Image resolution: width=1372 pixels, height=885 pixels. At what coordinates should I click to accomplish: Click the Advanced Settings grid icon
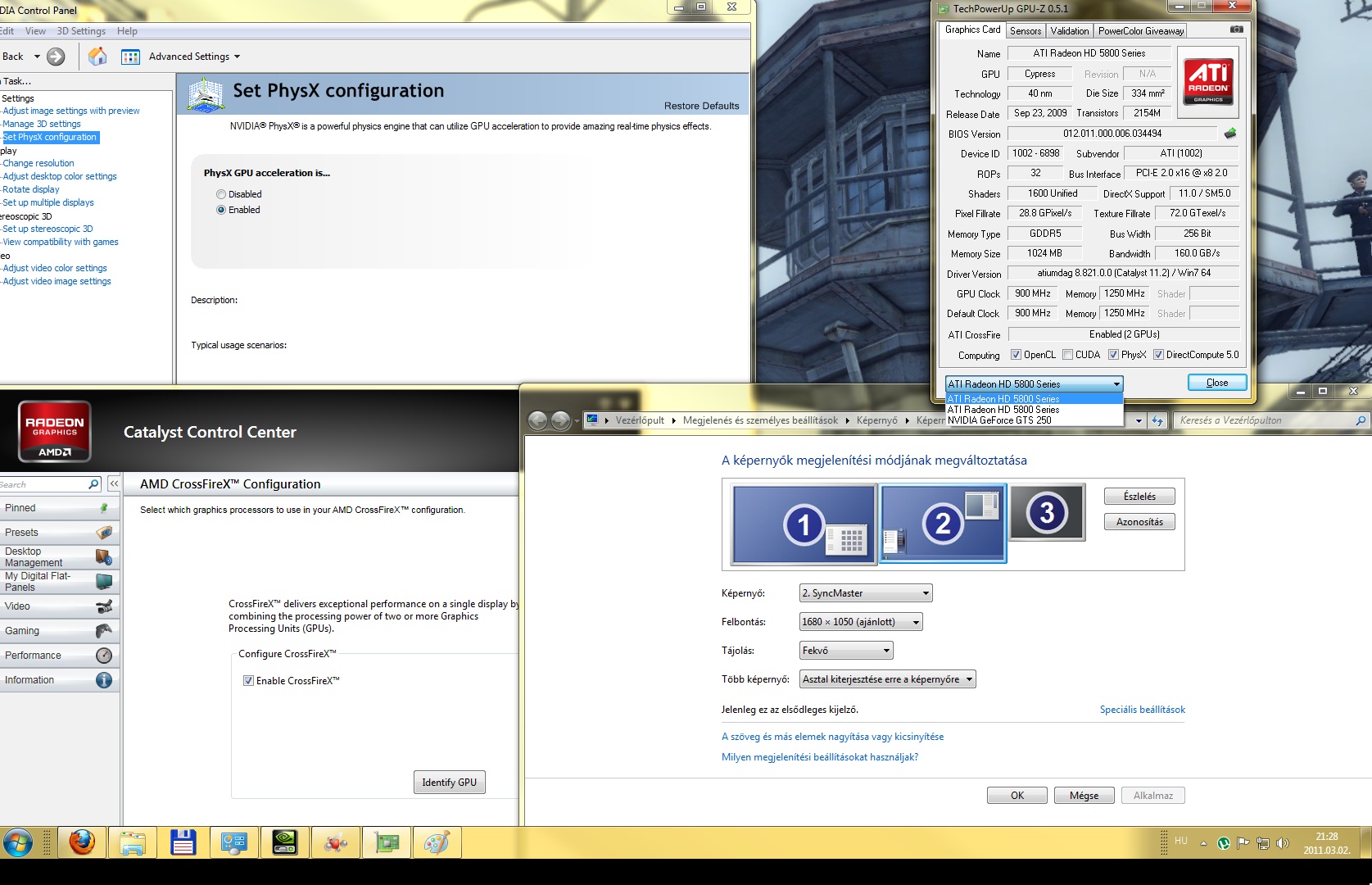click(130, 57)
